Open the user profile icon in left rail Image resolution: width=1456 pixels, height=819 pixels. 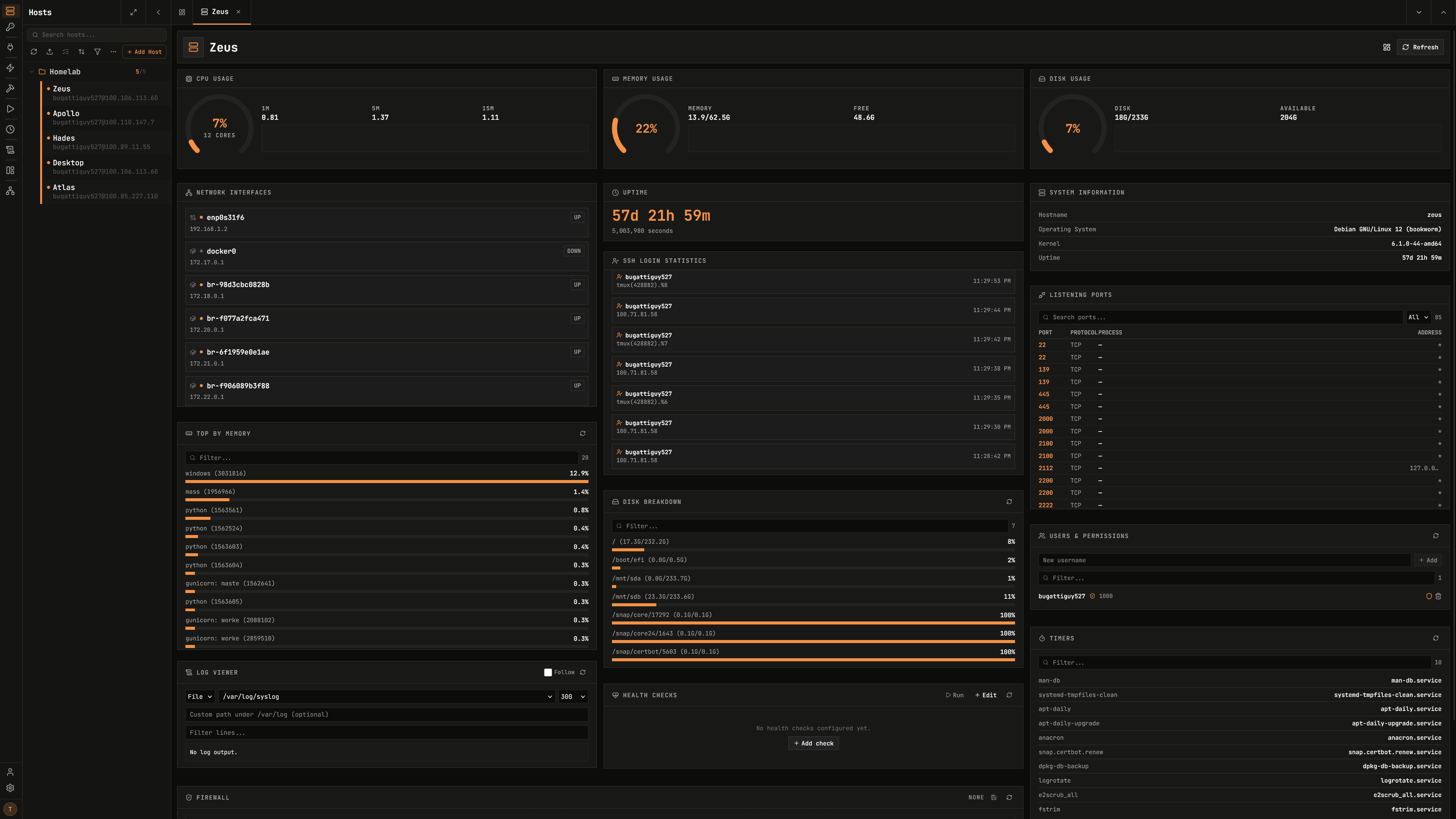[x=10, y=772]
